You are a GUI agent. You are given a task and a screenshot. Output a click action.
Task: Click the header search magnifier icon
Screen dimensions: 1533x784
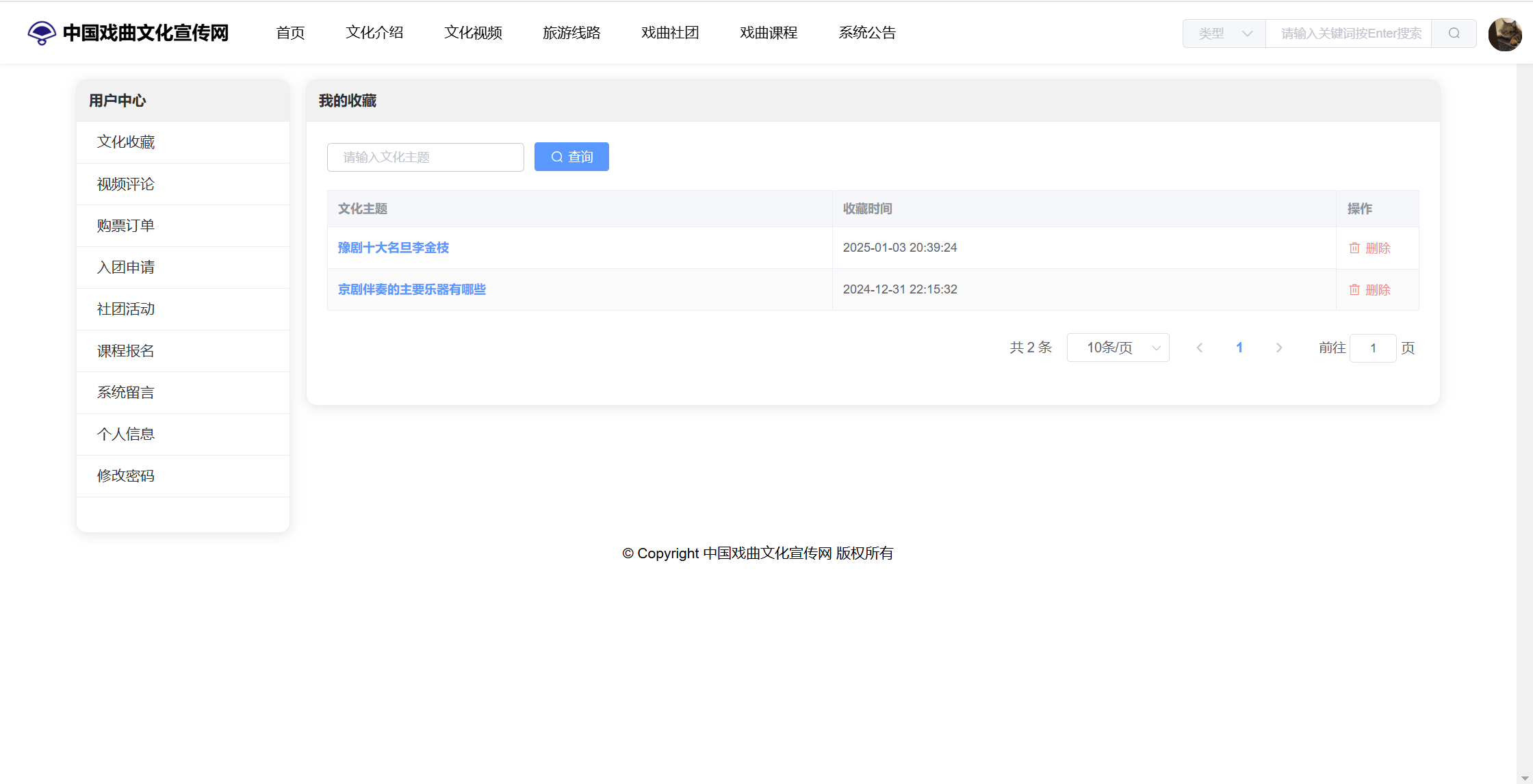1454,33
